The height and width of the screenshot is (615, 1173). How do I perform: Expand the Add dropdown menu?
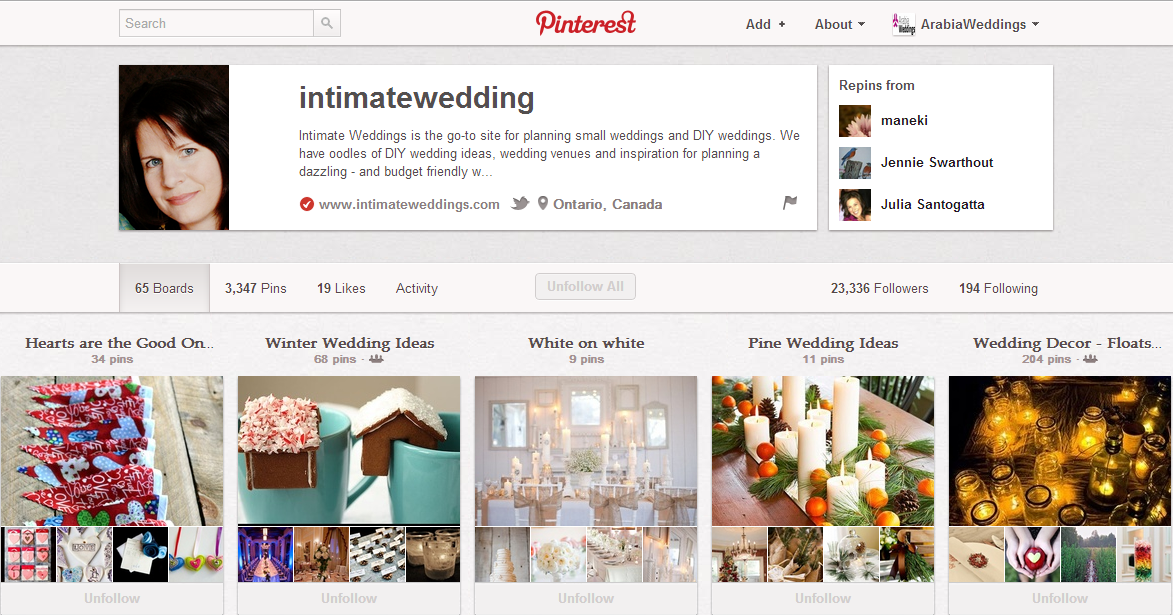pos(765,24)
